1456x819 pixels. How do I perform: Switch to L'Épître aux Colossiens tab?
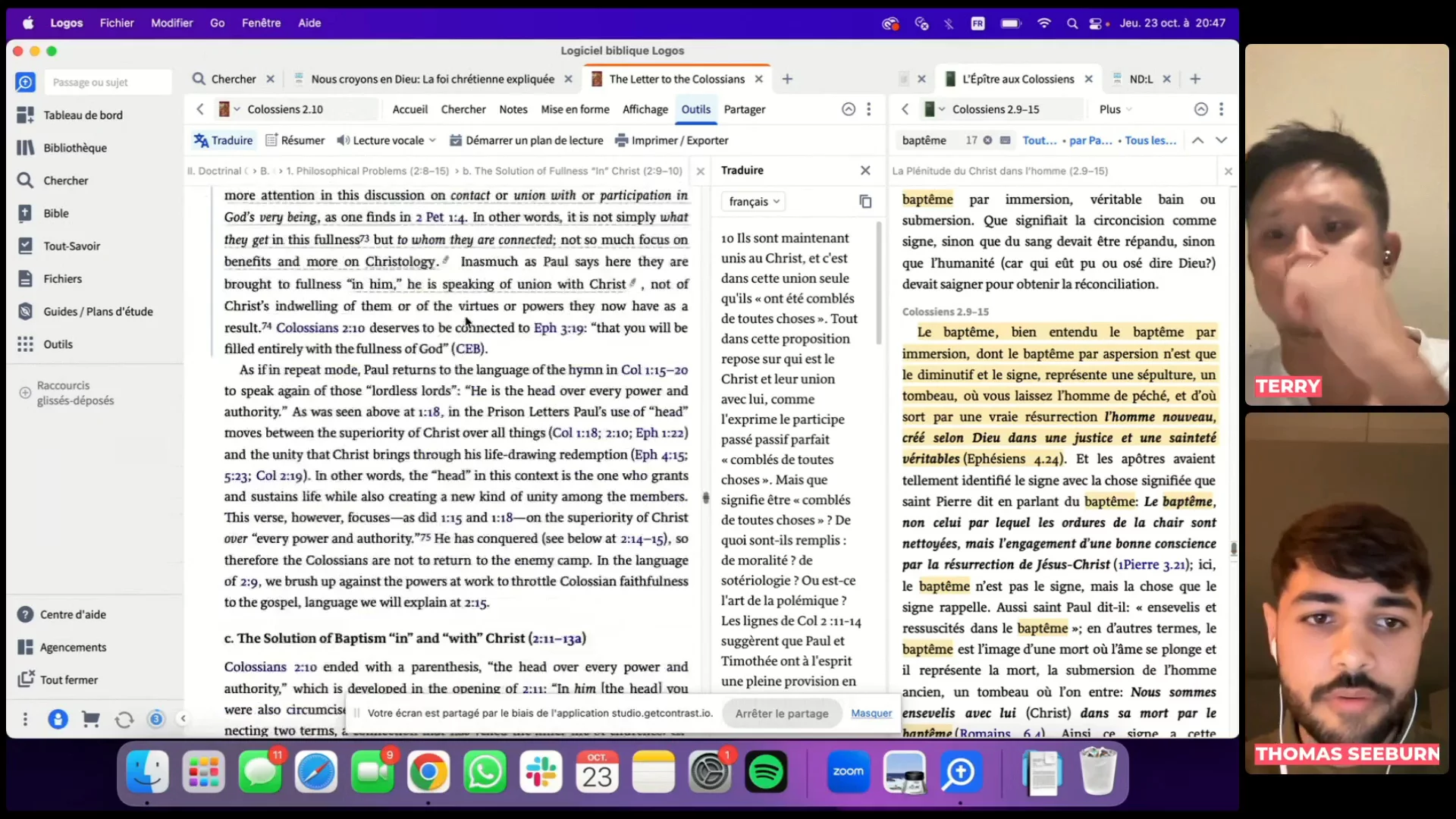[x=1018, y=79]
